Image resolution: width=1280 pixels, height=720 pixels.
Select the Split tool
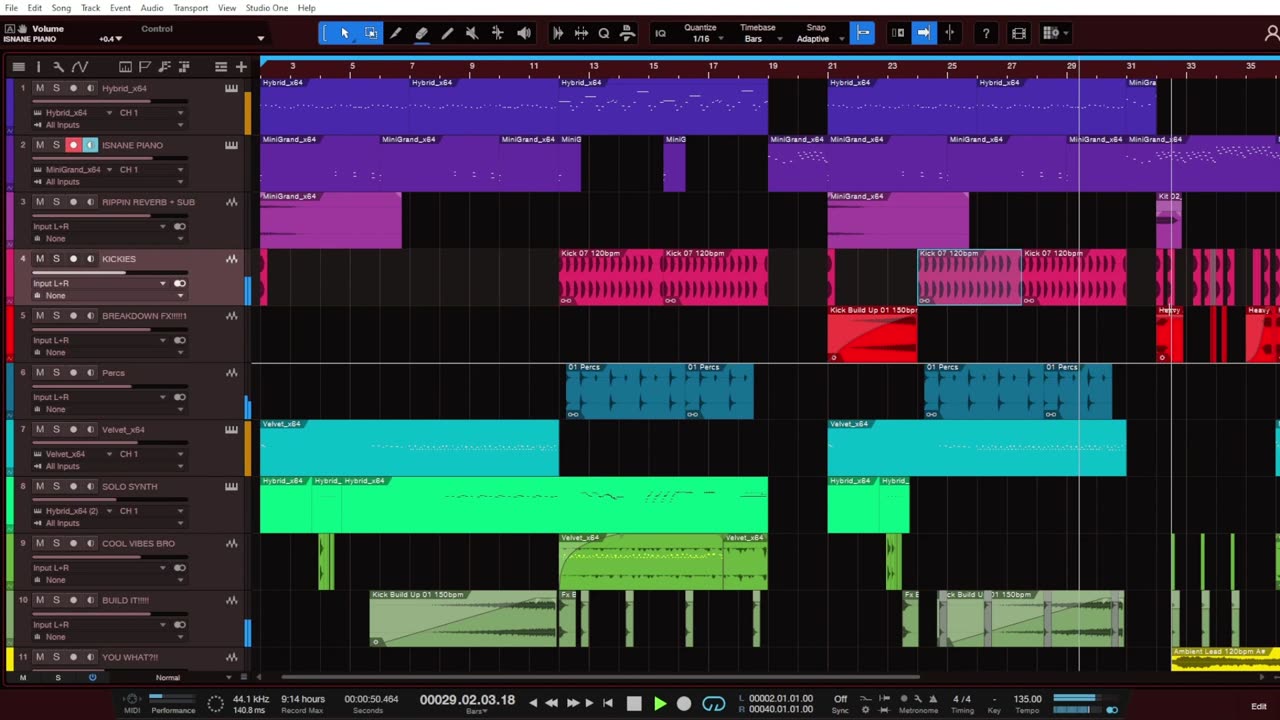coord(396,33)
